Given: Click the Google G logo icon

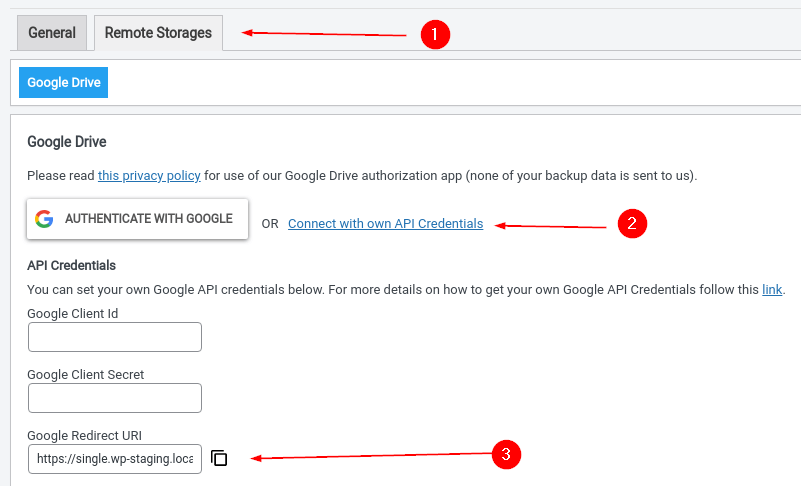Looking at the screenshot, I should pyautogui.click(x=44, y=219).
